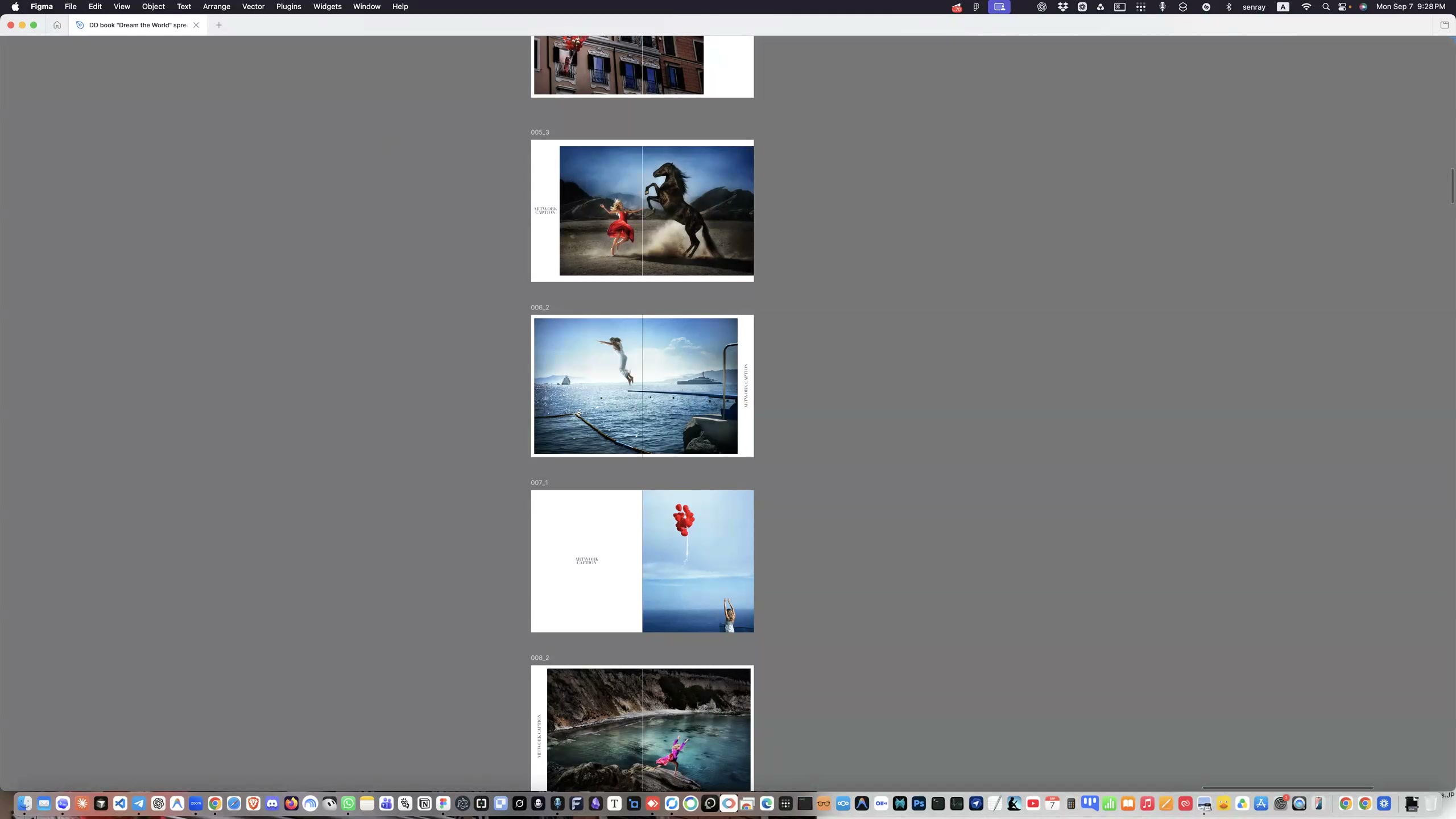Open Dropbox from the menu bar

pyautogui.click(x=1062, y=7)
